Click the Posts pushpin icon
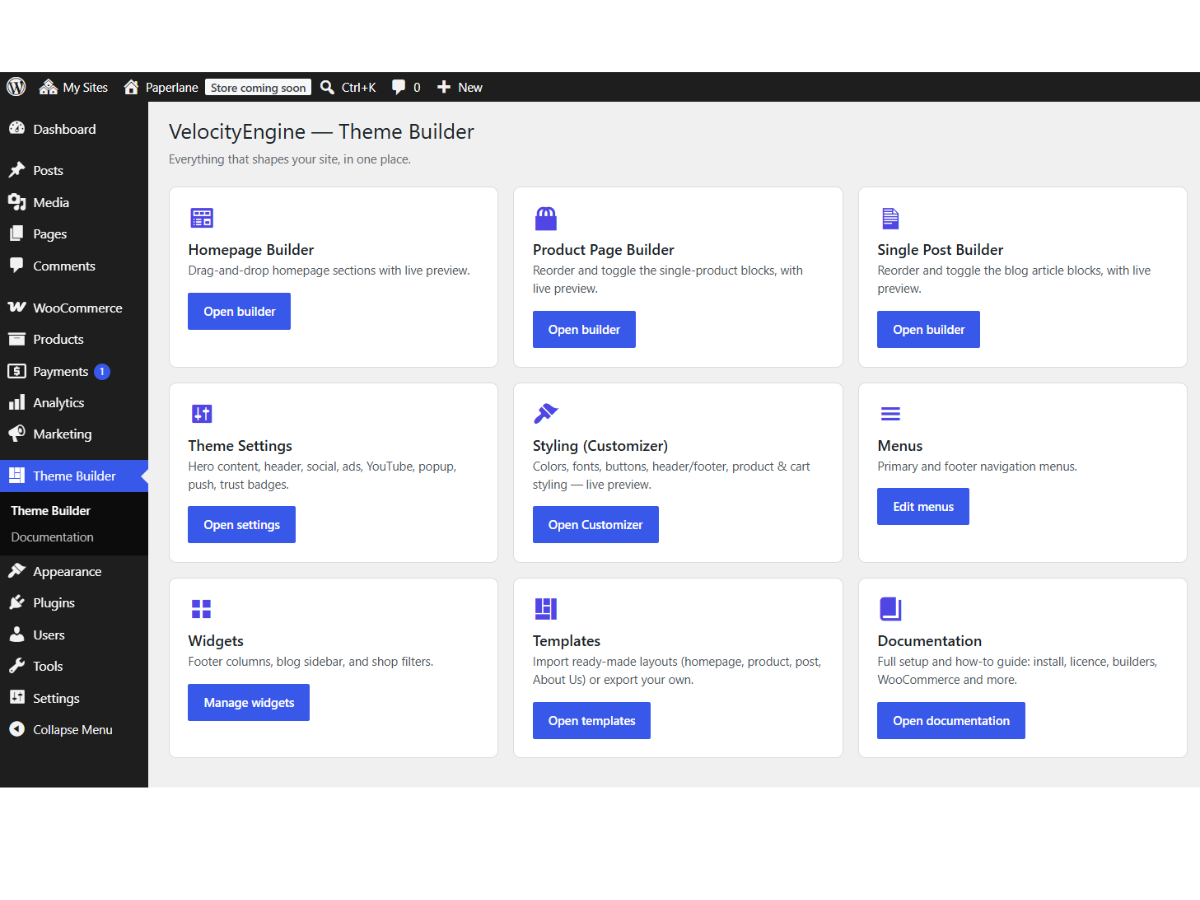 point(16,170)
